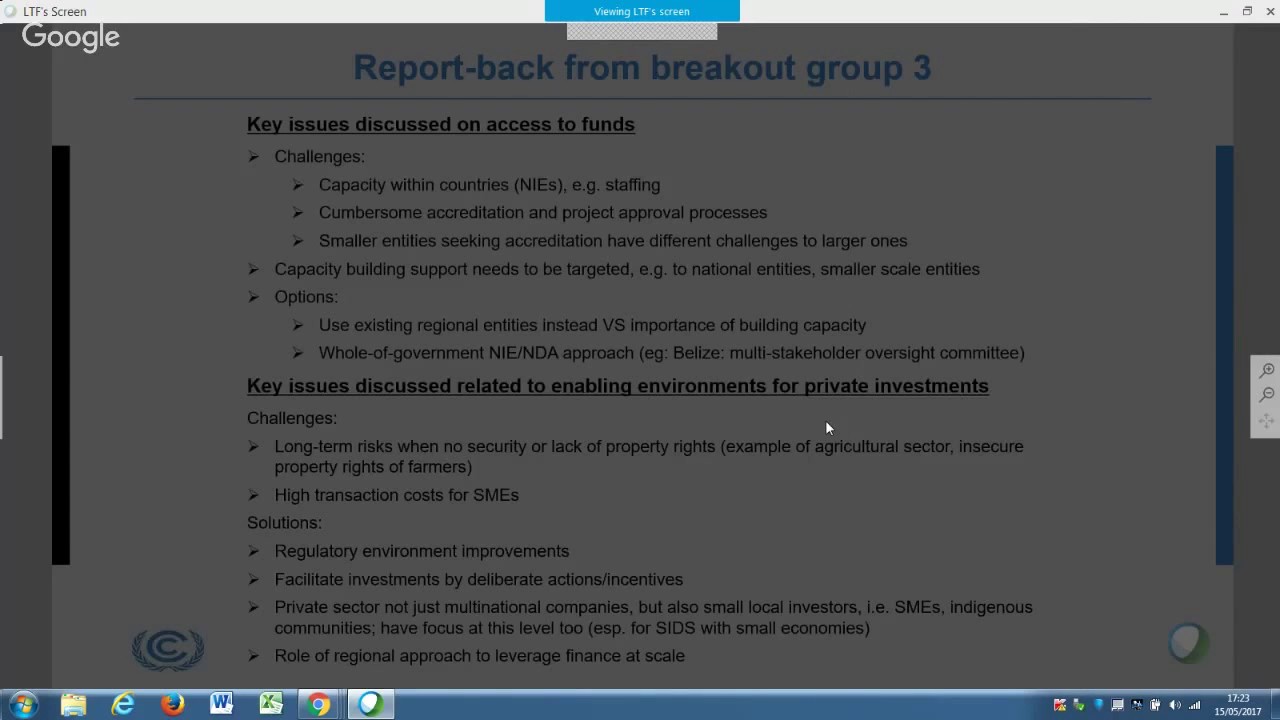Open the volume speaker tray control
This screenshot has width=1280, height=720.
coord(1175,705)
